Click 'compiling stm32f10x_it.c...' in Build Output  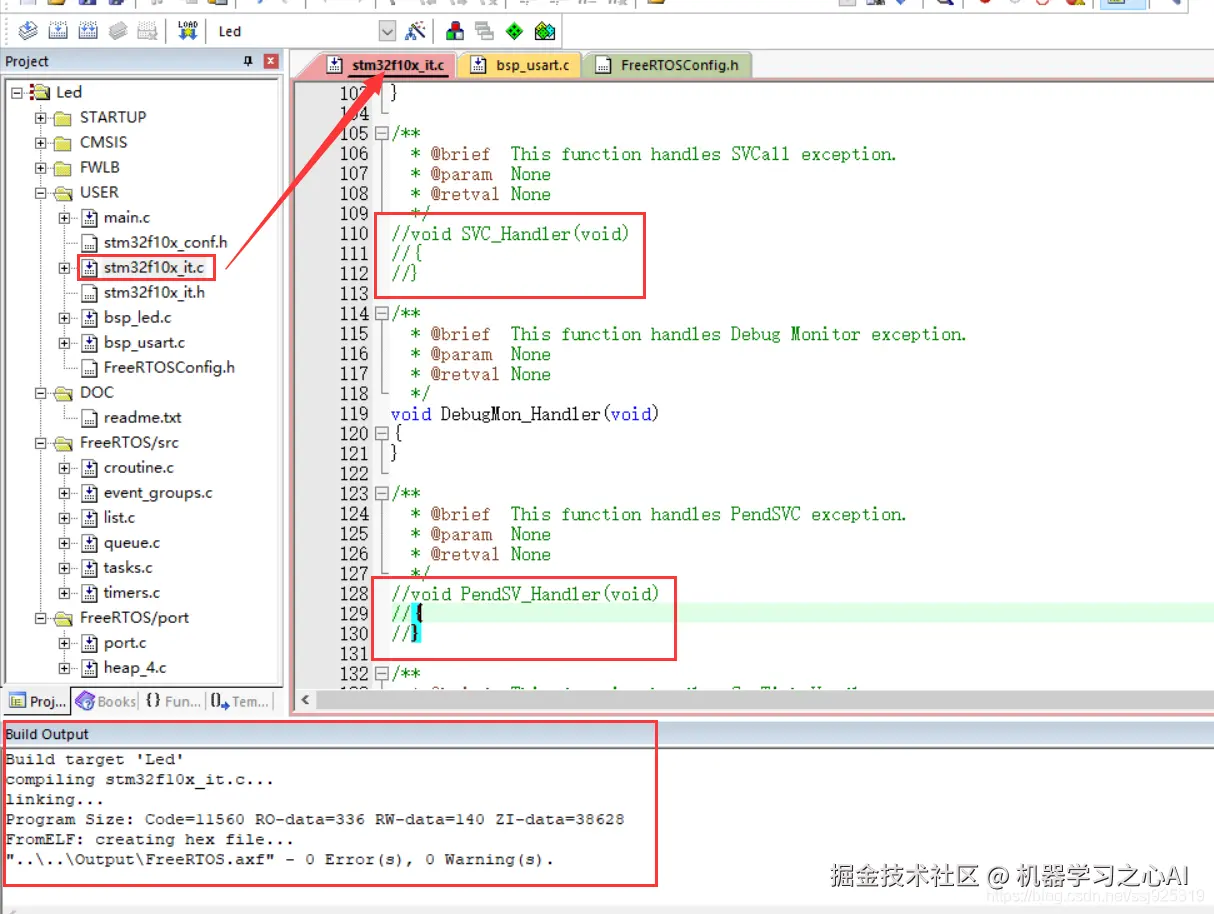click(x=139, y=779)
